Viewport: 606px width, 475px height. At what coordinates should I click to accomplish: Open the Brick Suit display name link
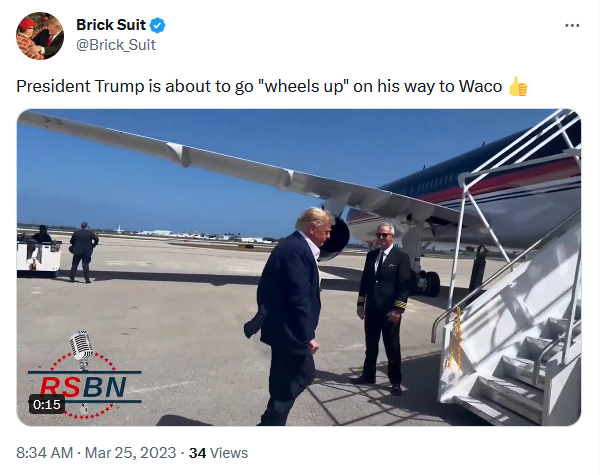pyautogui.click(x=111, y=25)
